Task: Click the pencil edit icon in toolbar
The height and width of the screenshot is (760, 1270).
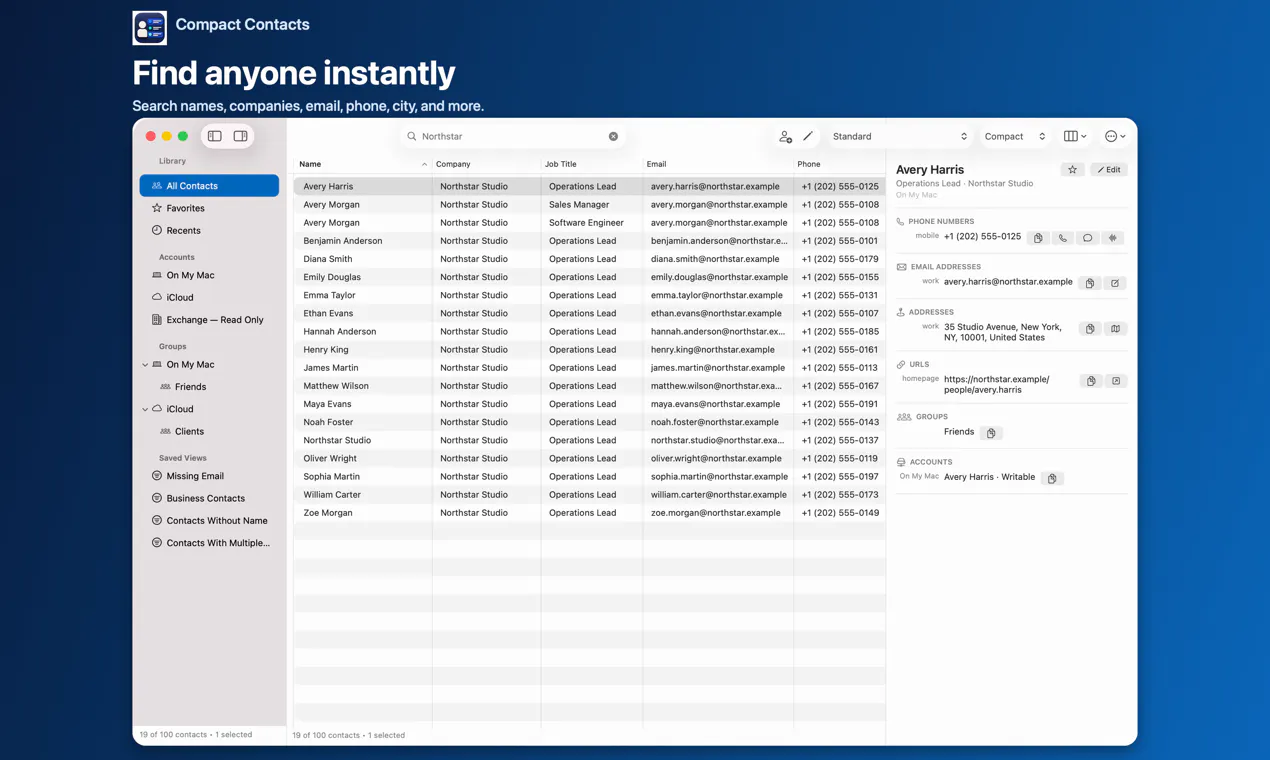Action: 808,136
